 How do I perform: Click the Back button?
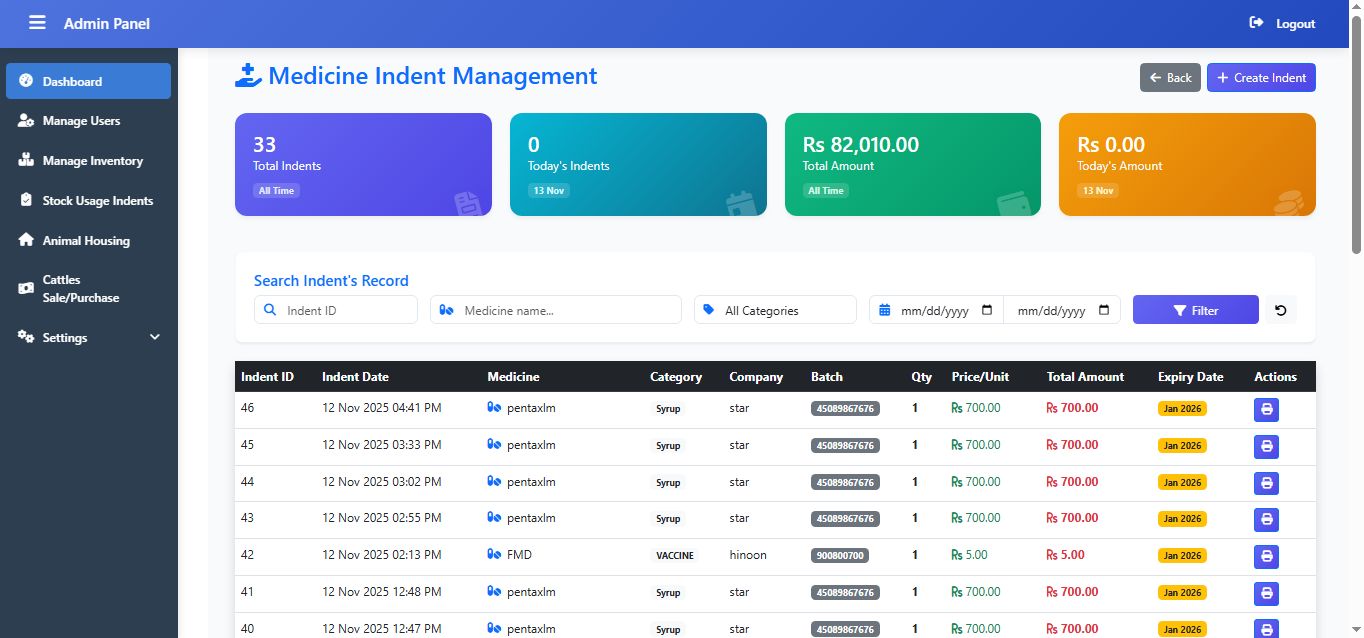pyautogui.click(x=1169, y=78)
